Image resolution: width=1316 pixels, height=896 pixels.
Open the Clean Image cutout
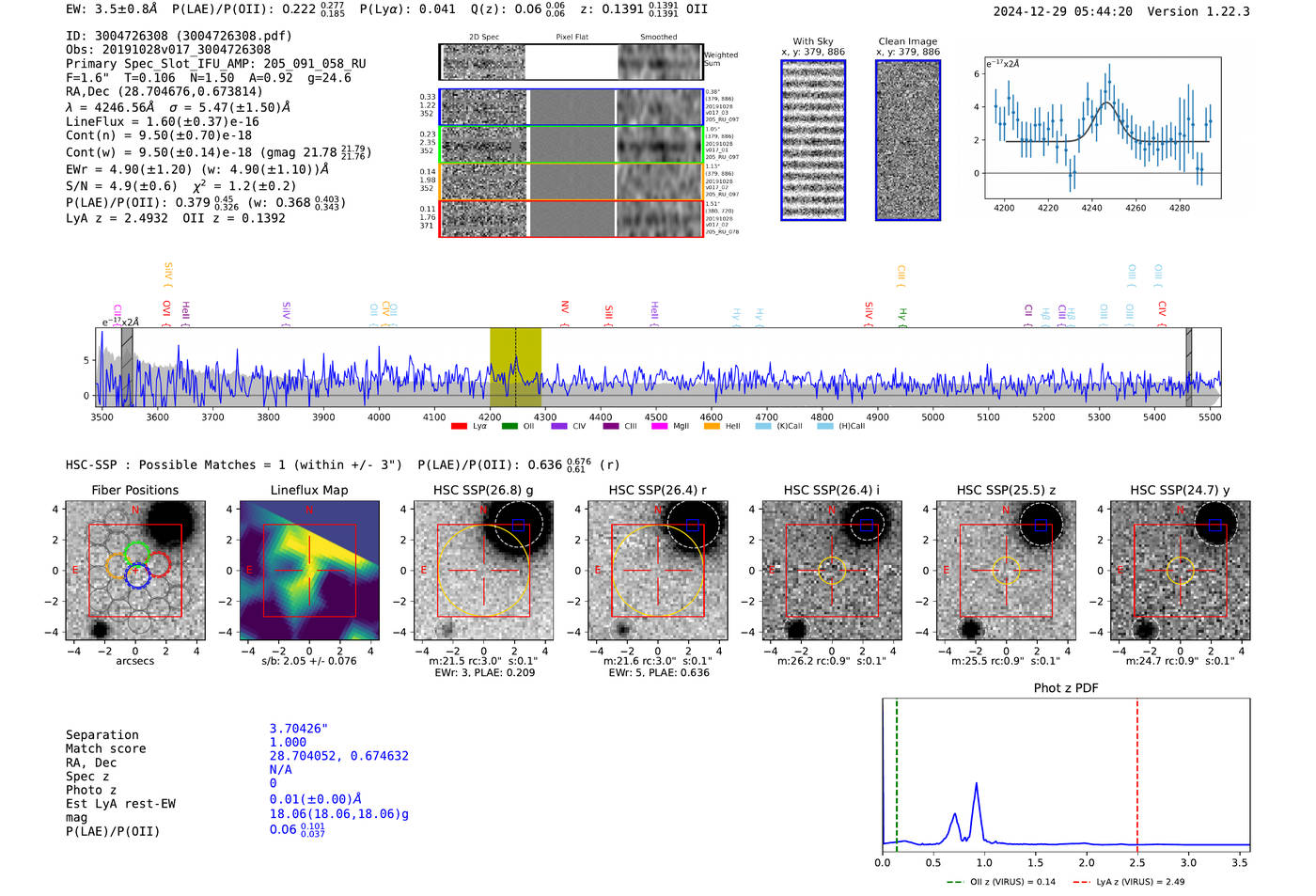pos(908,140)
